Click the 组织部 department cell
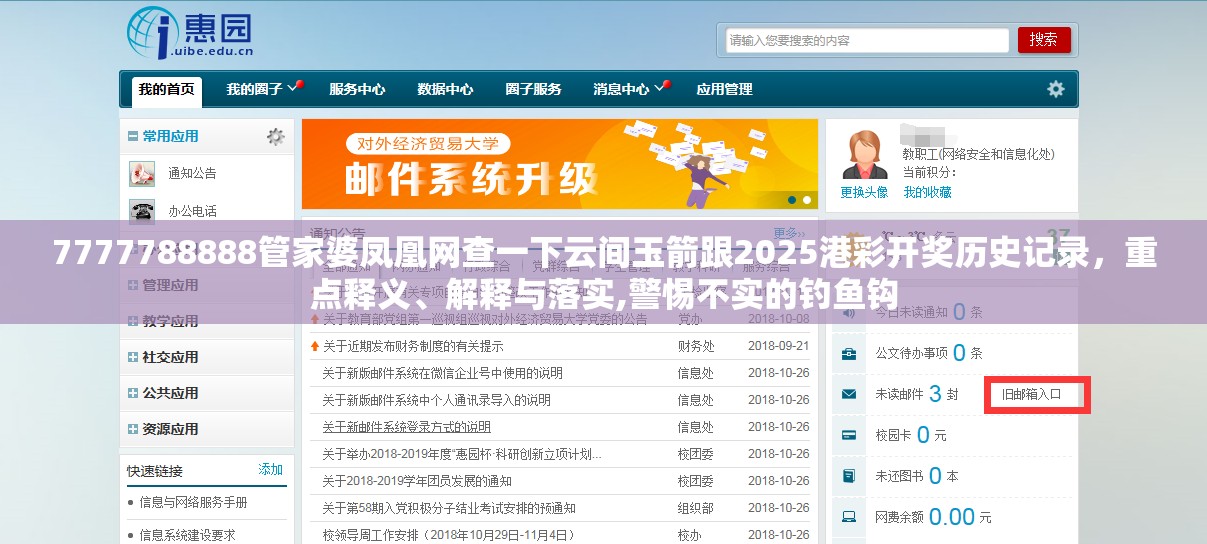The width and height of the screenshot is (1207, 544). (696, 508)
